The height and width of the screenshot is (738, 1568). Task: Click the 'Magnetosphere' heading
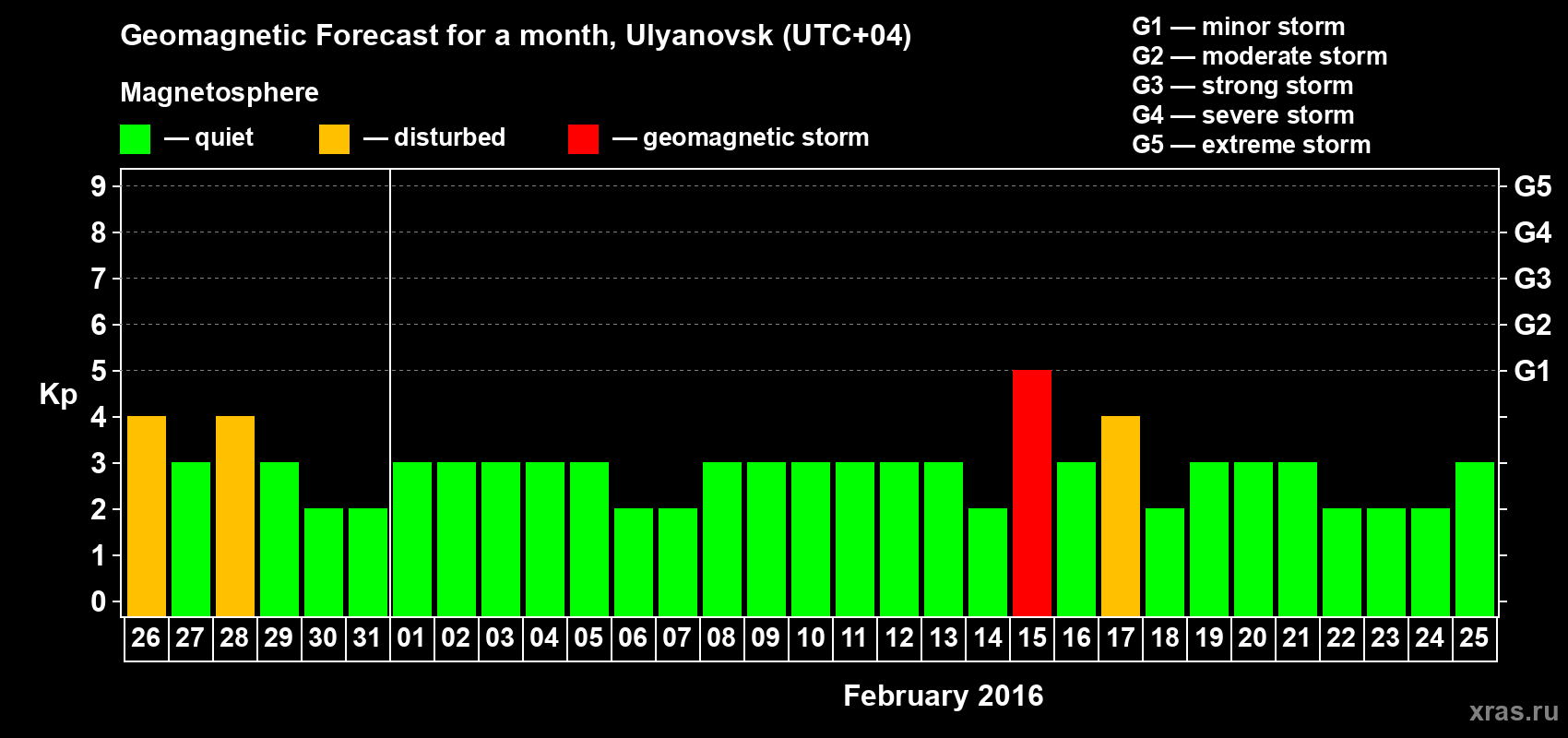point(220,92)
